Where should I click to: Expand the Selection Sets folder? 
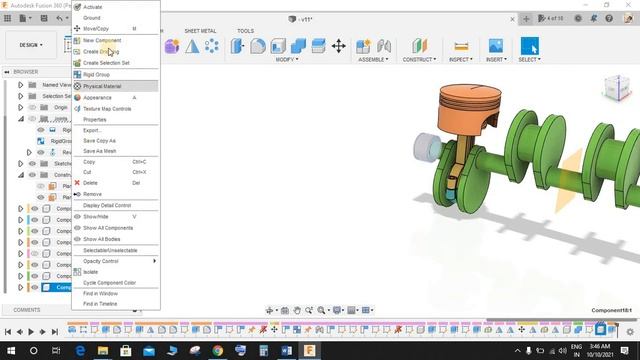pyautogui.click(x=20, y=96)
